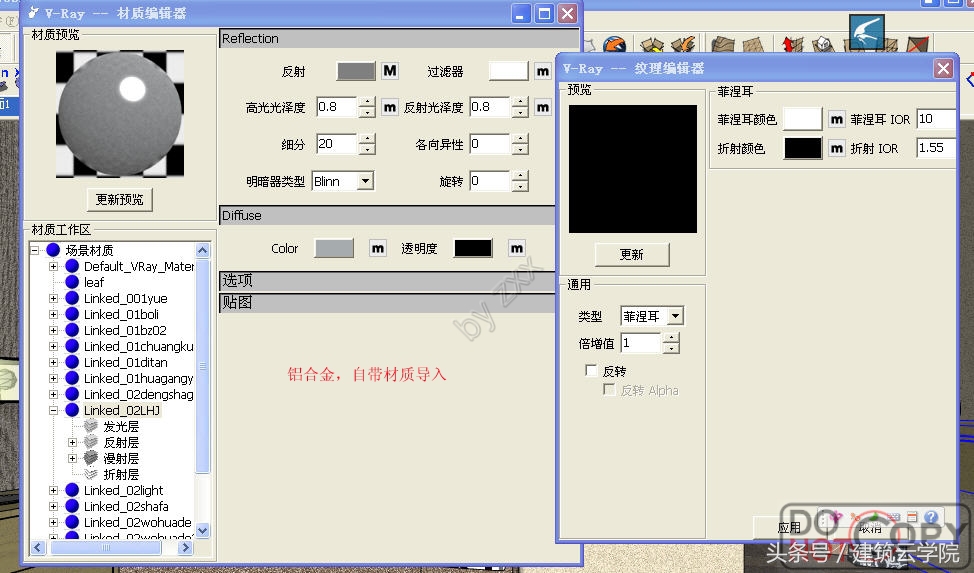This screenshot has width=974, height=573.
Task: Open Fresnel color map m button
Action: click(x=837, y=119)
